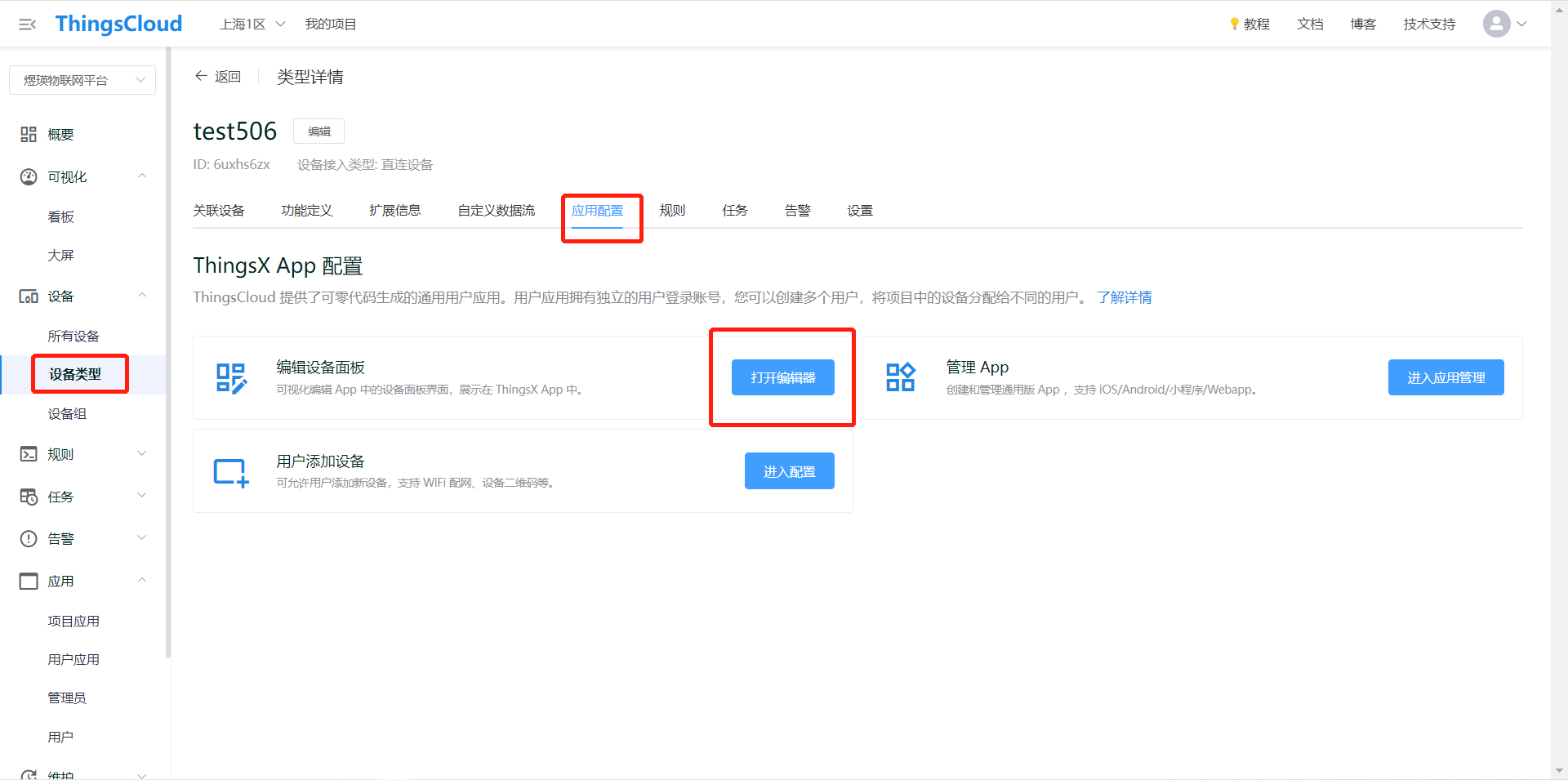Image resolution: width=1568 pixels, height=780 pixels.
Task: Switch to the 设置 tab
Action: pyautogui.click(x=860, y=211)
